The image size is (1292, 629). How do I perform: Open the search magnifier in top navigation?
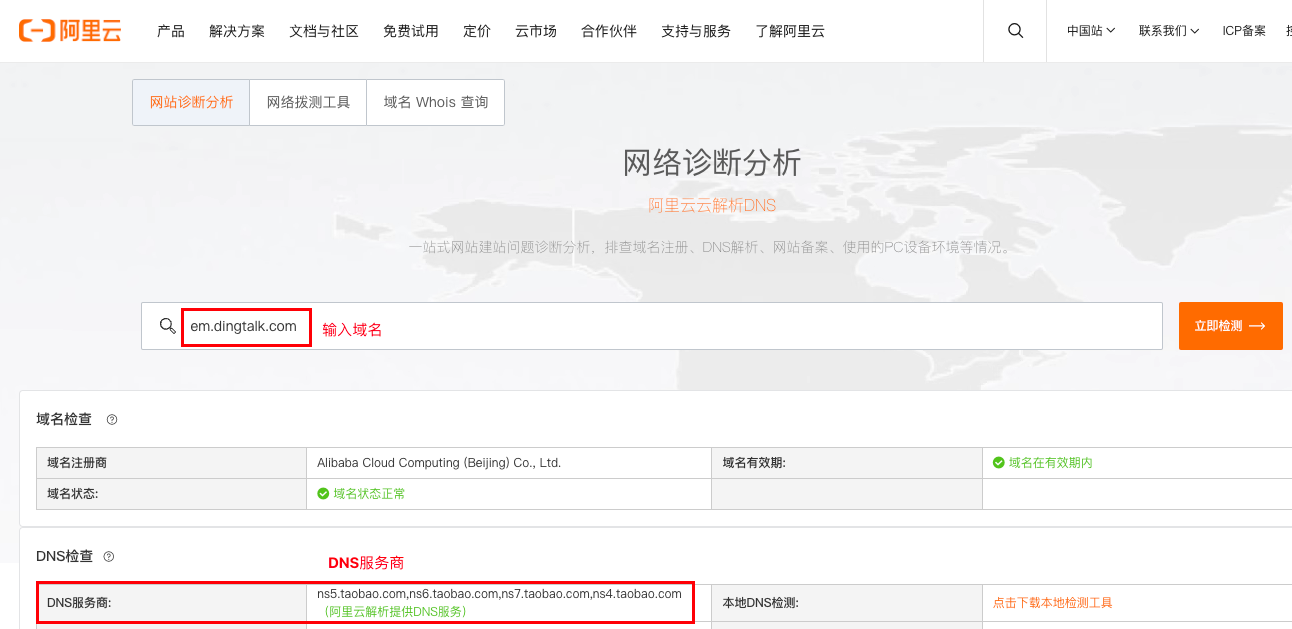[x=1015, y=31]
